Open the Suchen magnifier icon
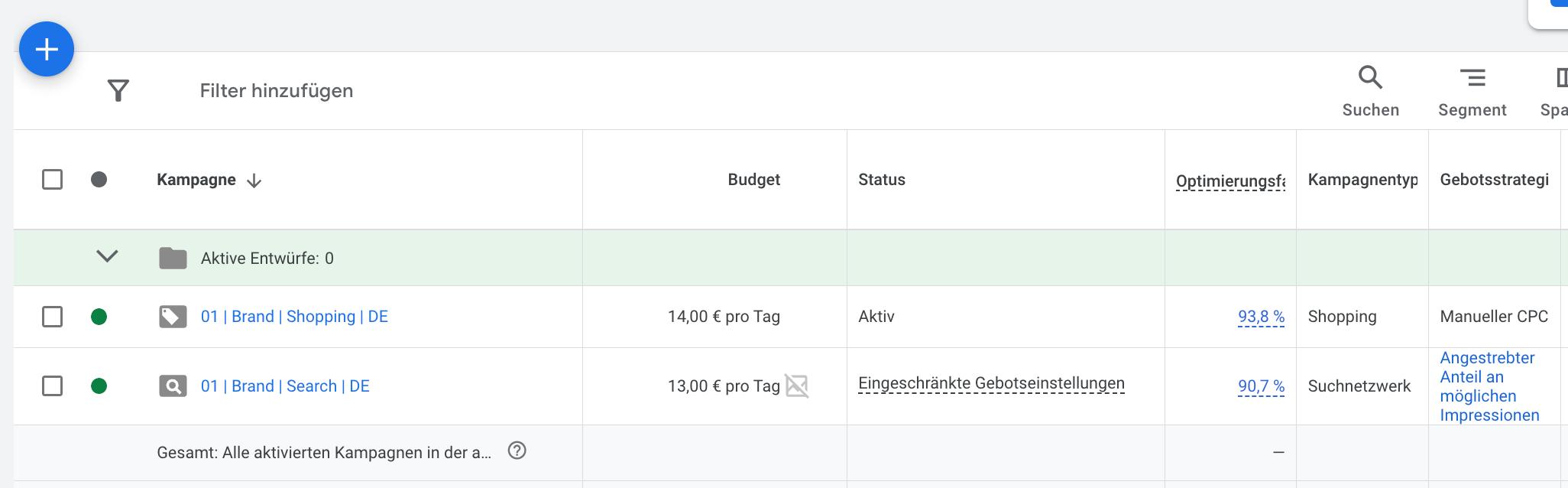 tap(1370, 78)
